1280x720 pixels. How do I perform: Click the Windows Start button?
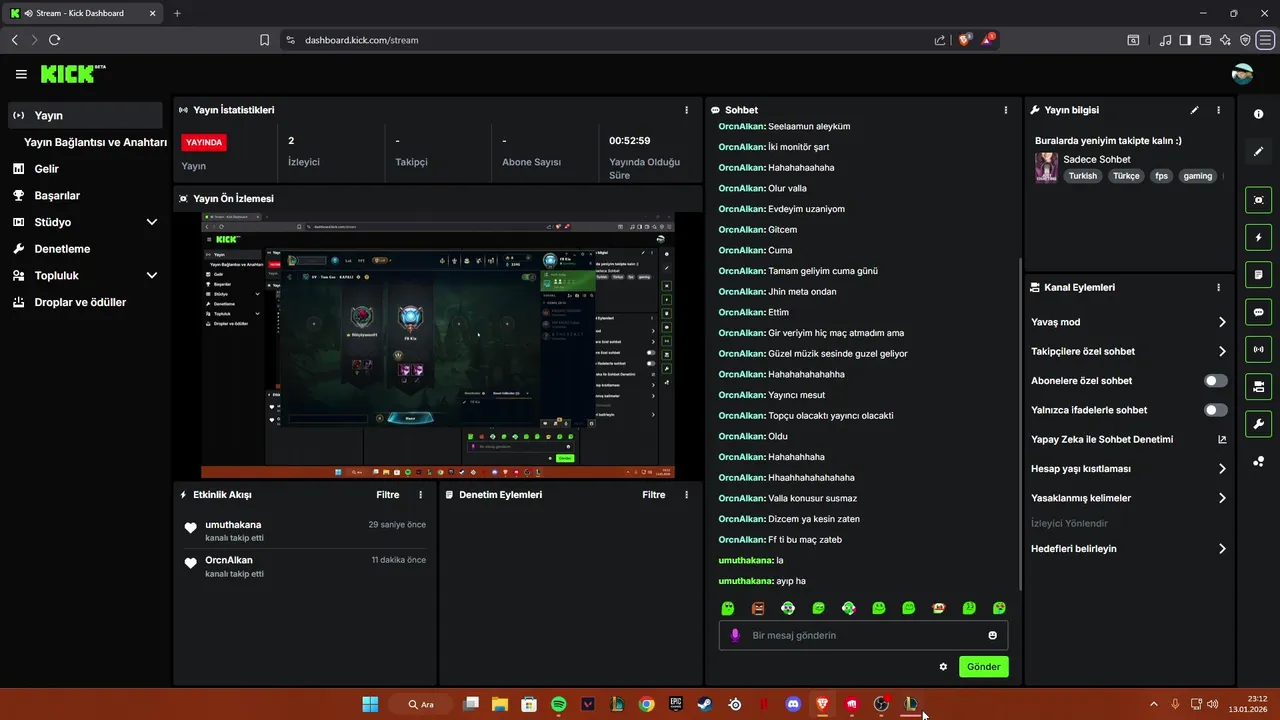[x=370, y=704]
